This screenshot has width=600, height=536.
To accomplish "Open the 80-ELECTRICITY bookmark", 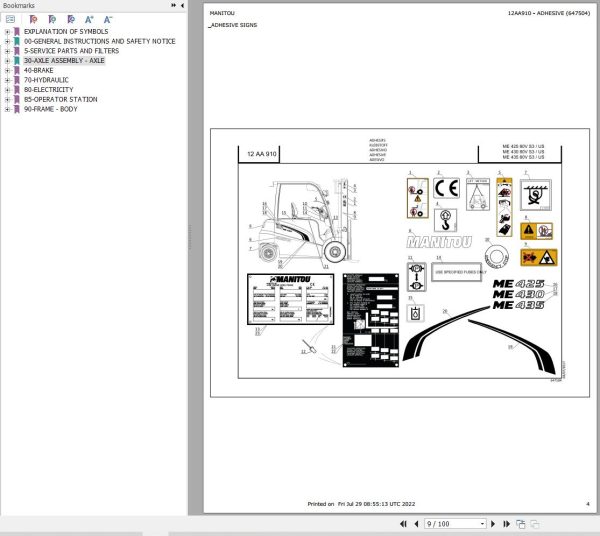I will pos(48,90).
